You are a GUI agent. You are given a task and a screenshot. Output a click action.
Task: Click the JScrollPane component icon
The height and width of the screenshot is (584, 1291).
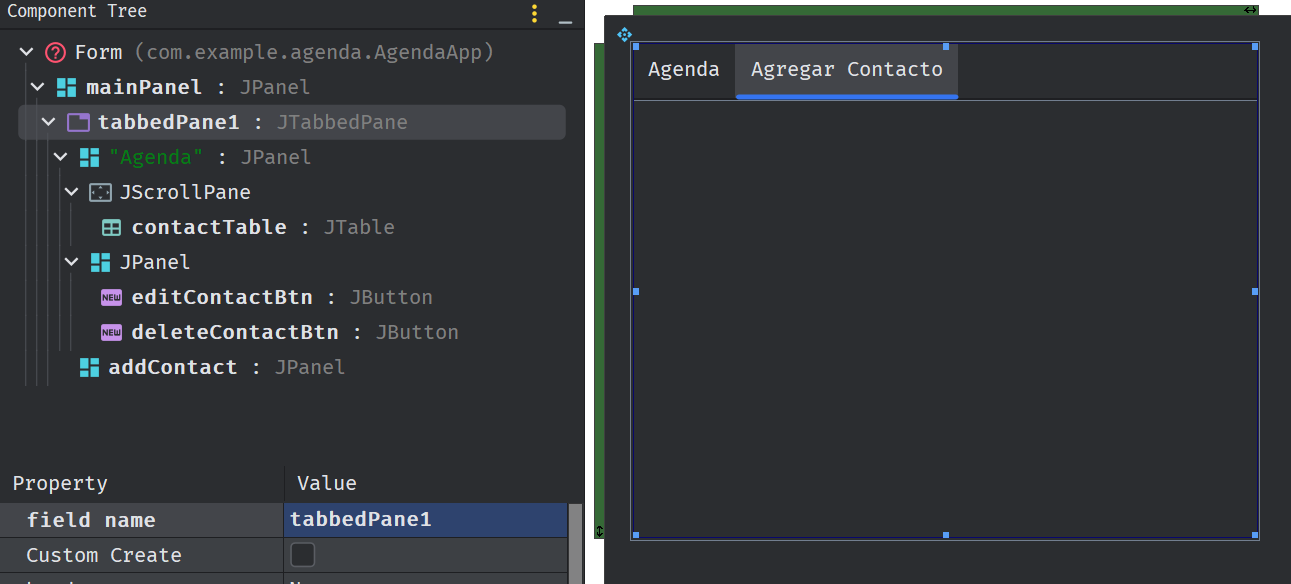point(100,193)
